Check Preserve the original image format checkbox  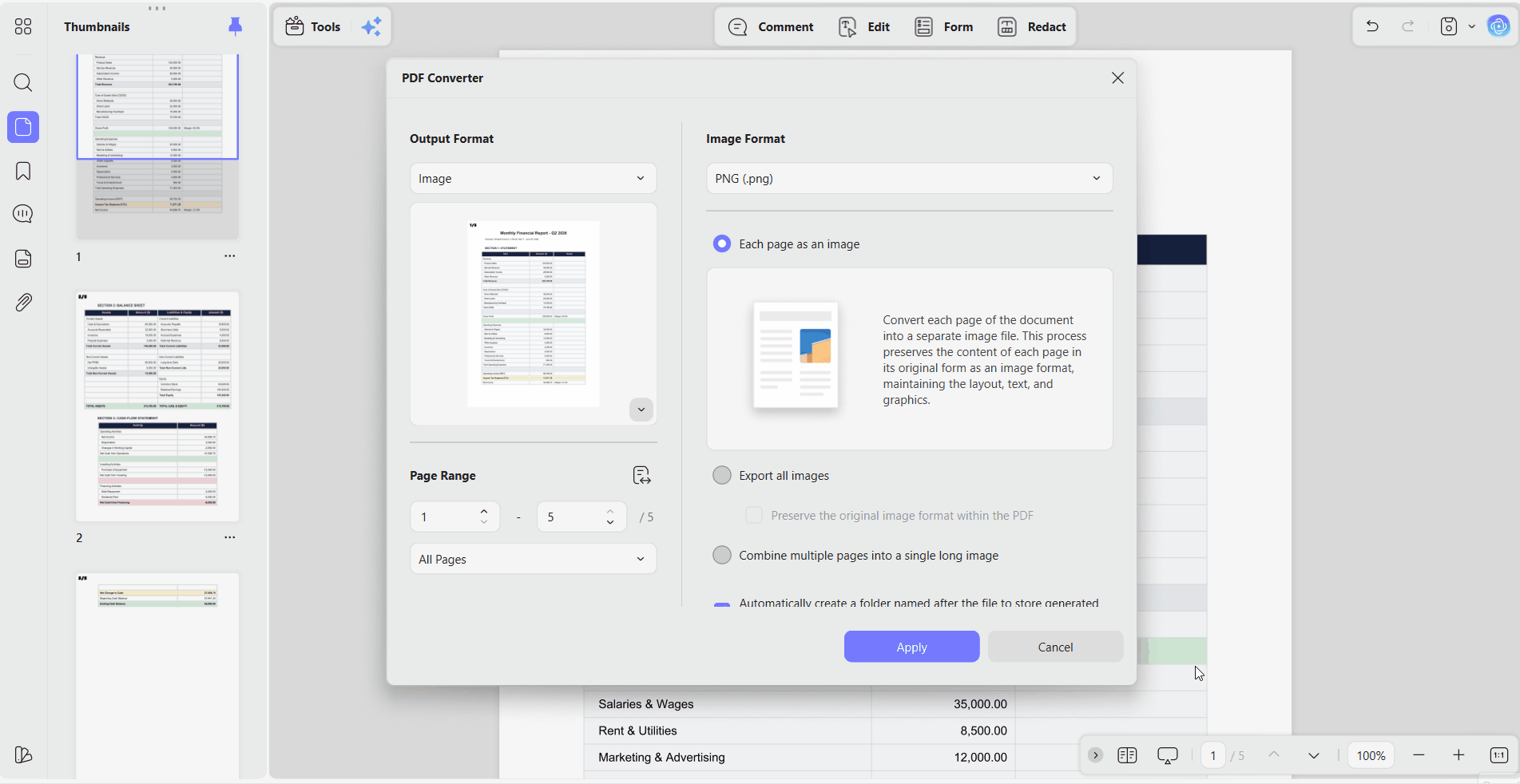coord(753,515)
